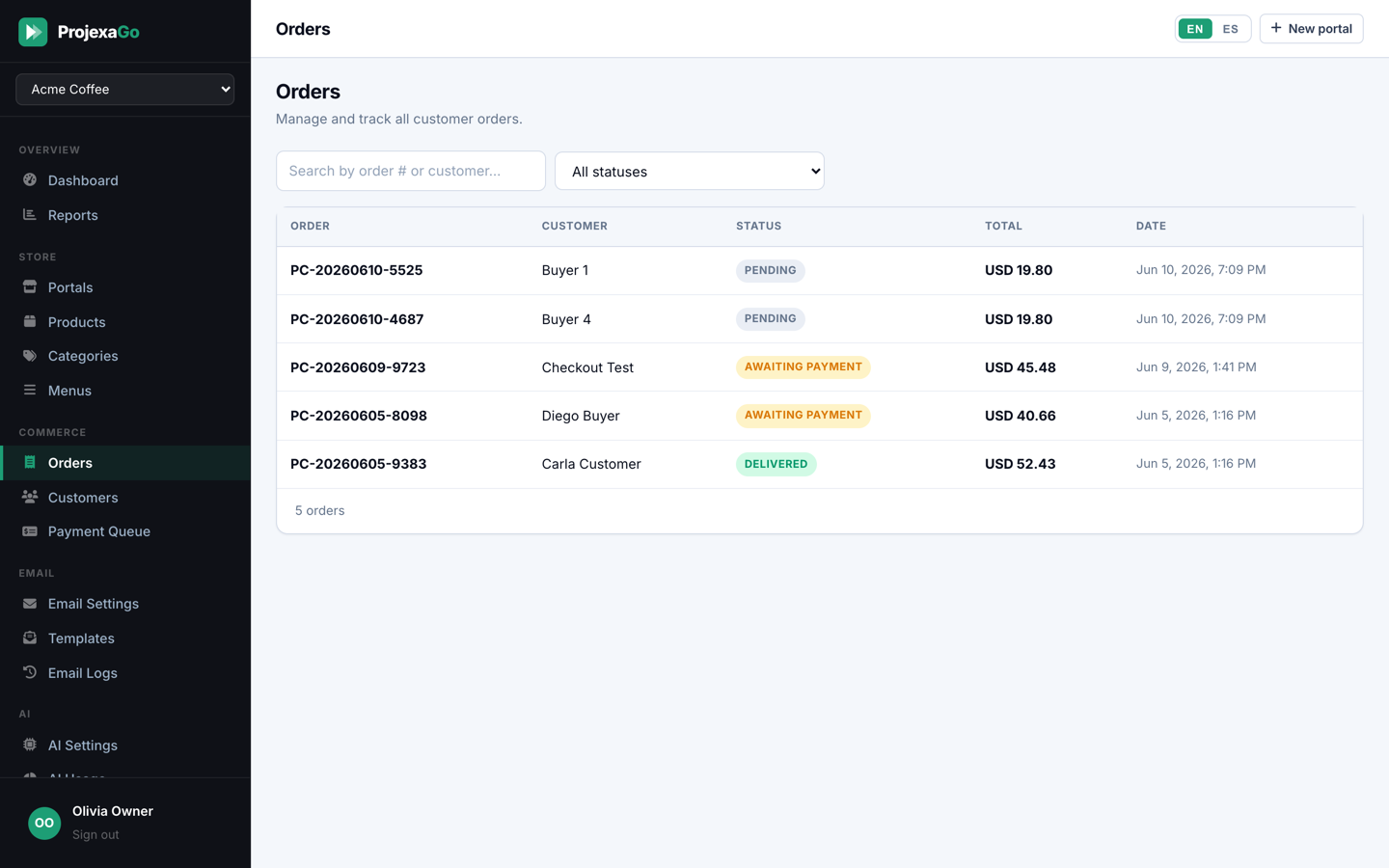1389x868 pixels.
Task: Click customer Checkout Test
Action: click(x=587, y=367)
